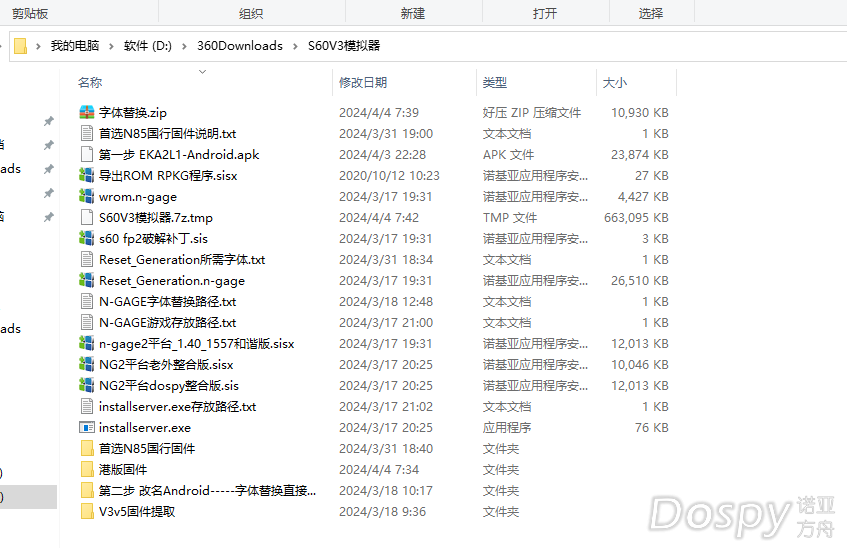
Task: Click the S60V3模拟器.7z.tmp file icon
Action: coord(86,217)
